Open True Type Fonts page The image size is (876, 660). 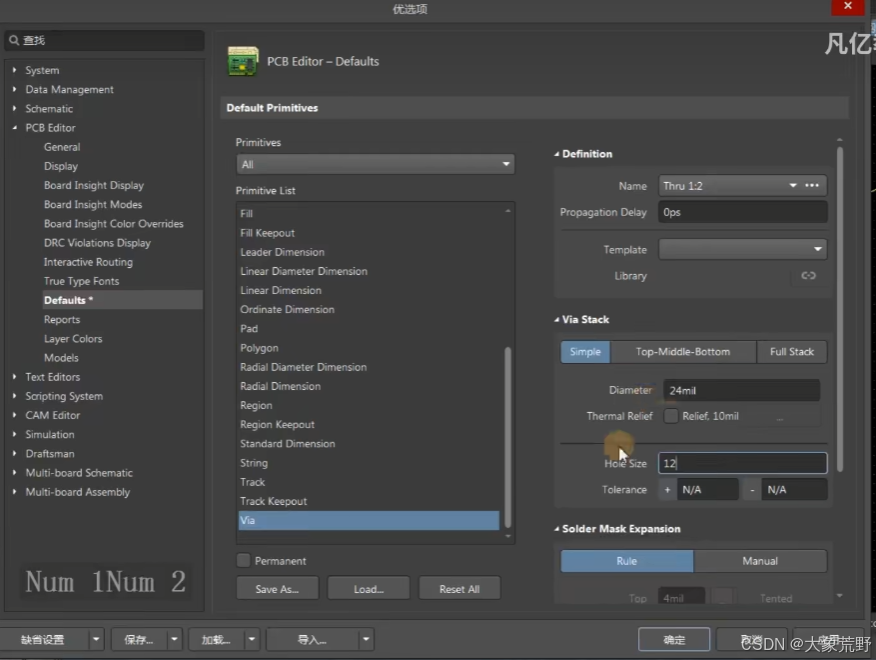coord(82,281)
